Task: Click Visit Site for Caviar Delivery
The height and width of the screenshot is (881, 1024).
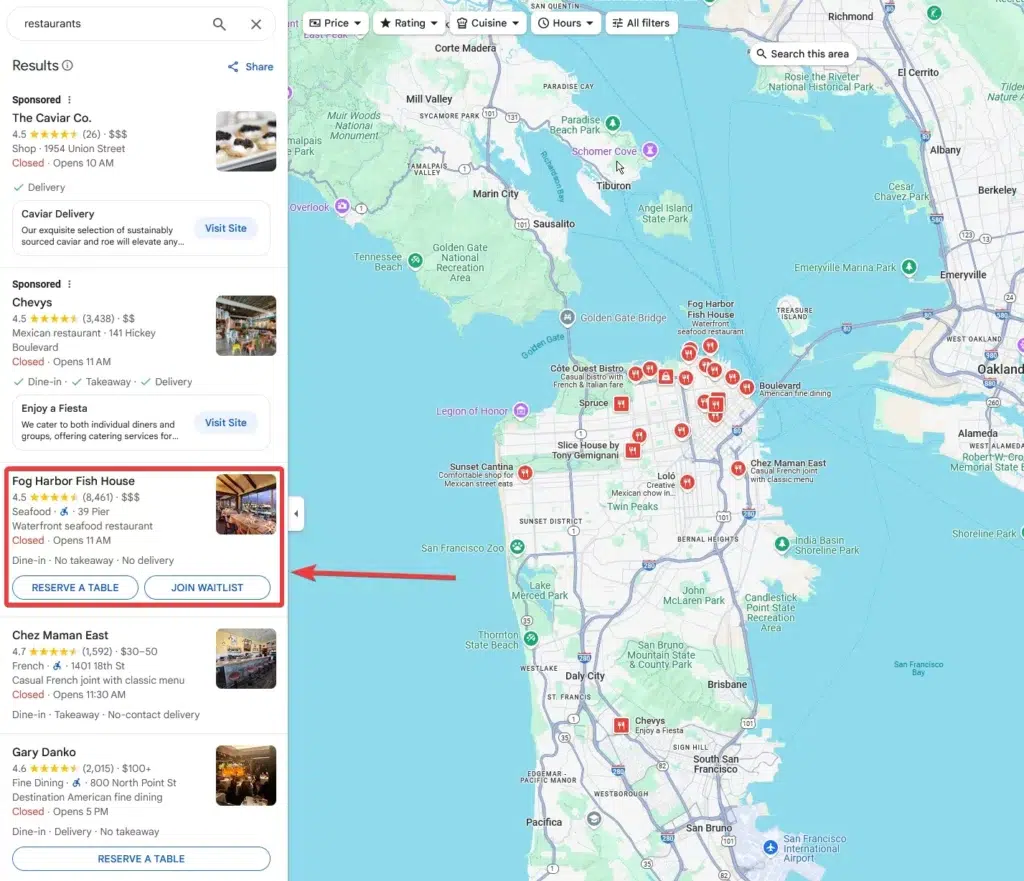Action: click(225, 228)
